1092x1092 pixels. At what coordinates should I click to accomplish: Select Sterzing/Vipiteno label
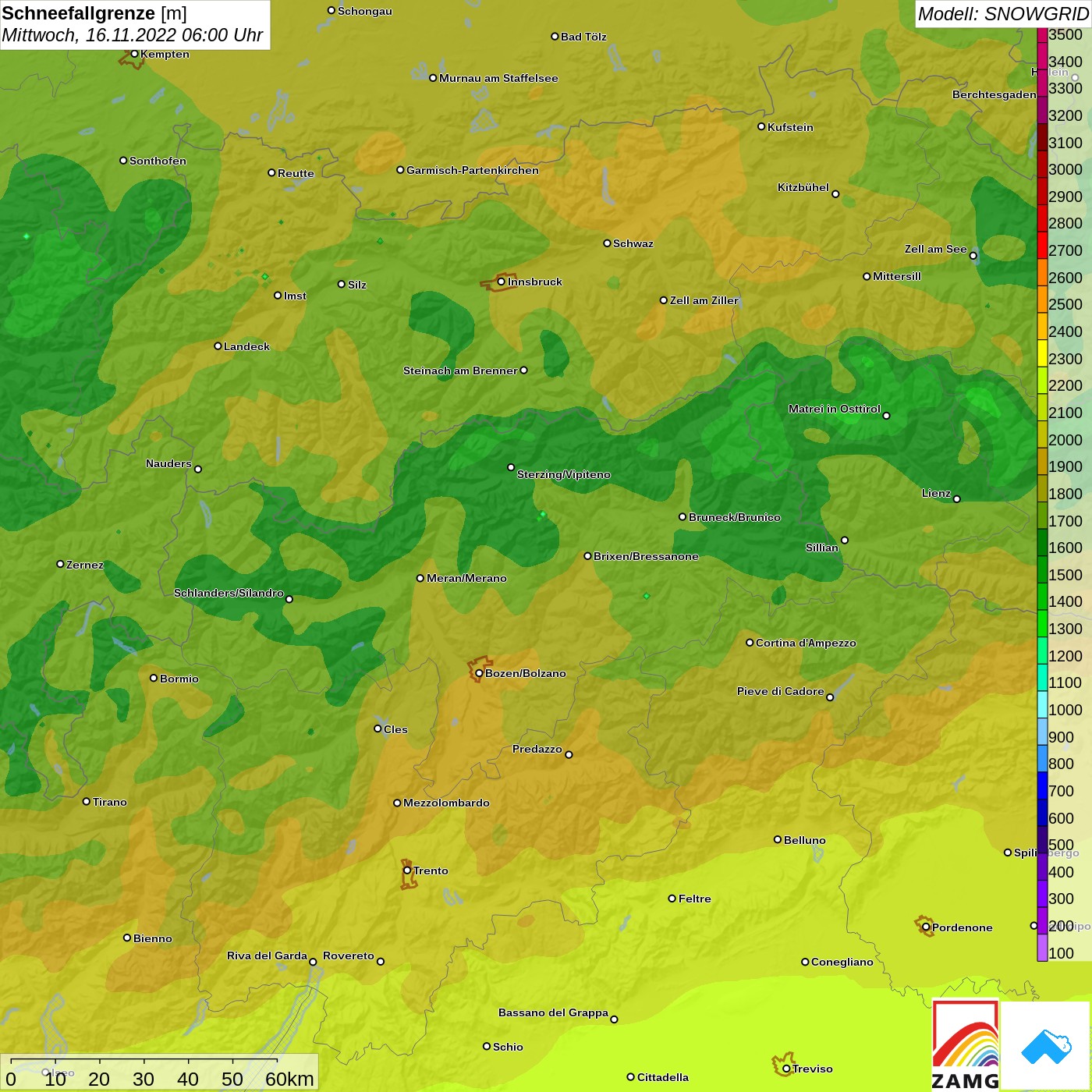click(x=564, y=474)
